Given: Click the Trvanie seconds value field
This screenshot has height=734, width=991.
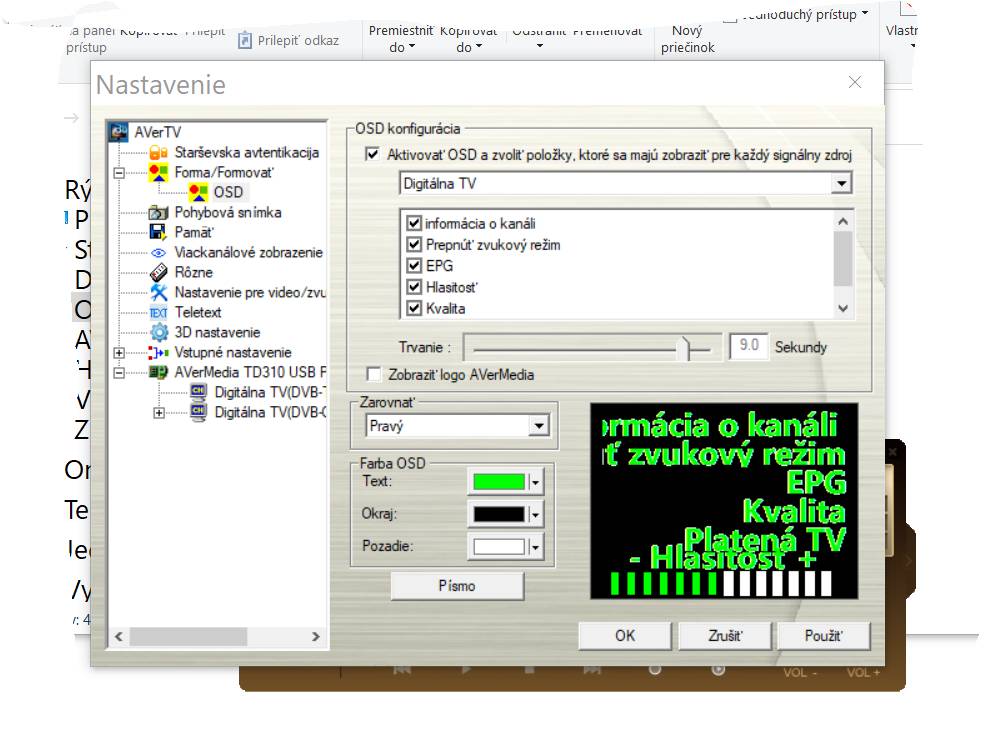Looking at the screenshot, I should point(749,345).
